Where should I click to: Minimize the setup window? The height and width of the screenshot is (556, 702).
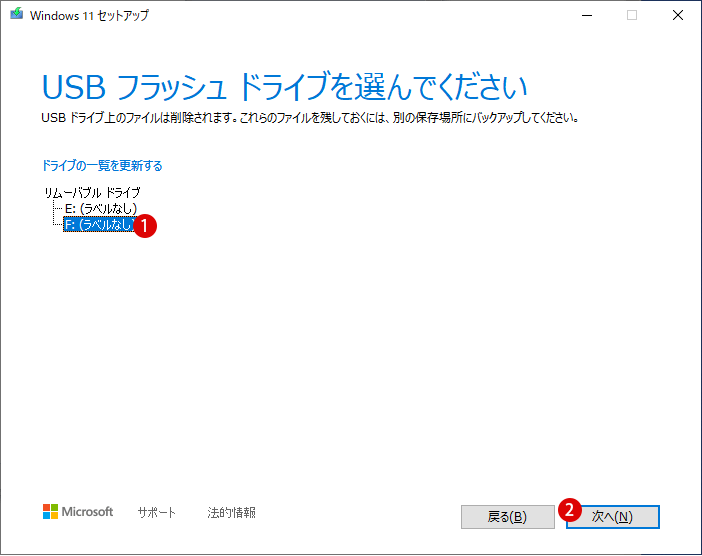click(x=587, y=15)
